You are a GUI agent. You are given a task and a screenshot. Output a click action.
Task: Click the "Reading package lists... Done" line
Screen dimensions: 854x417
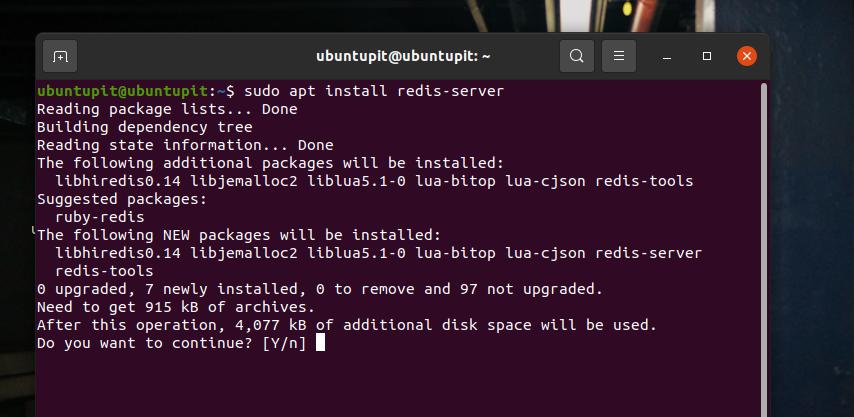[x=167, y=109]
